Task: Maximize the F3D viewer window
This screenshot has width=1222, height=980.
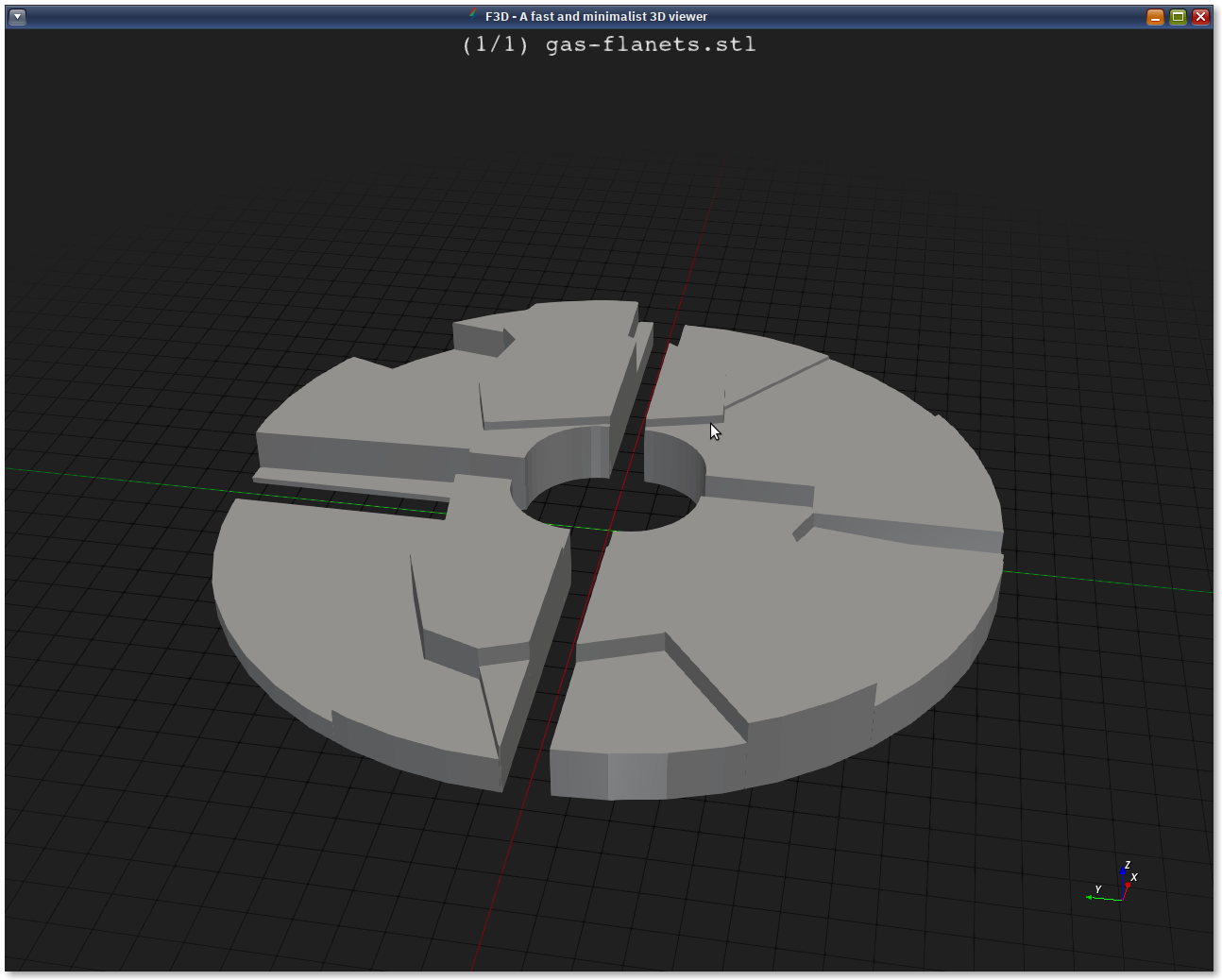Action: [x=1178, y=16]
